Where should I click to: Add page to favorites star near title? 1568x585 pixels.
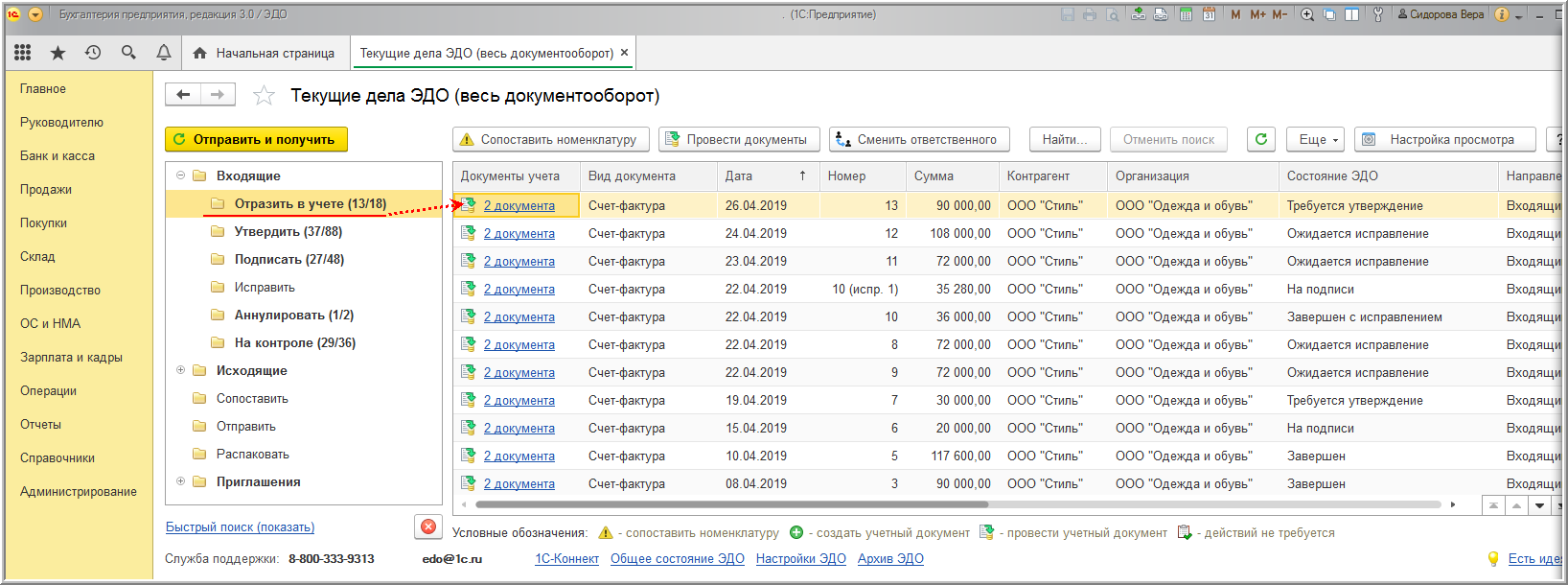point(264,95)
